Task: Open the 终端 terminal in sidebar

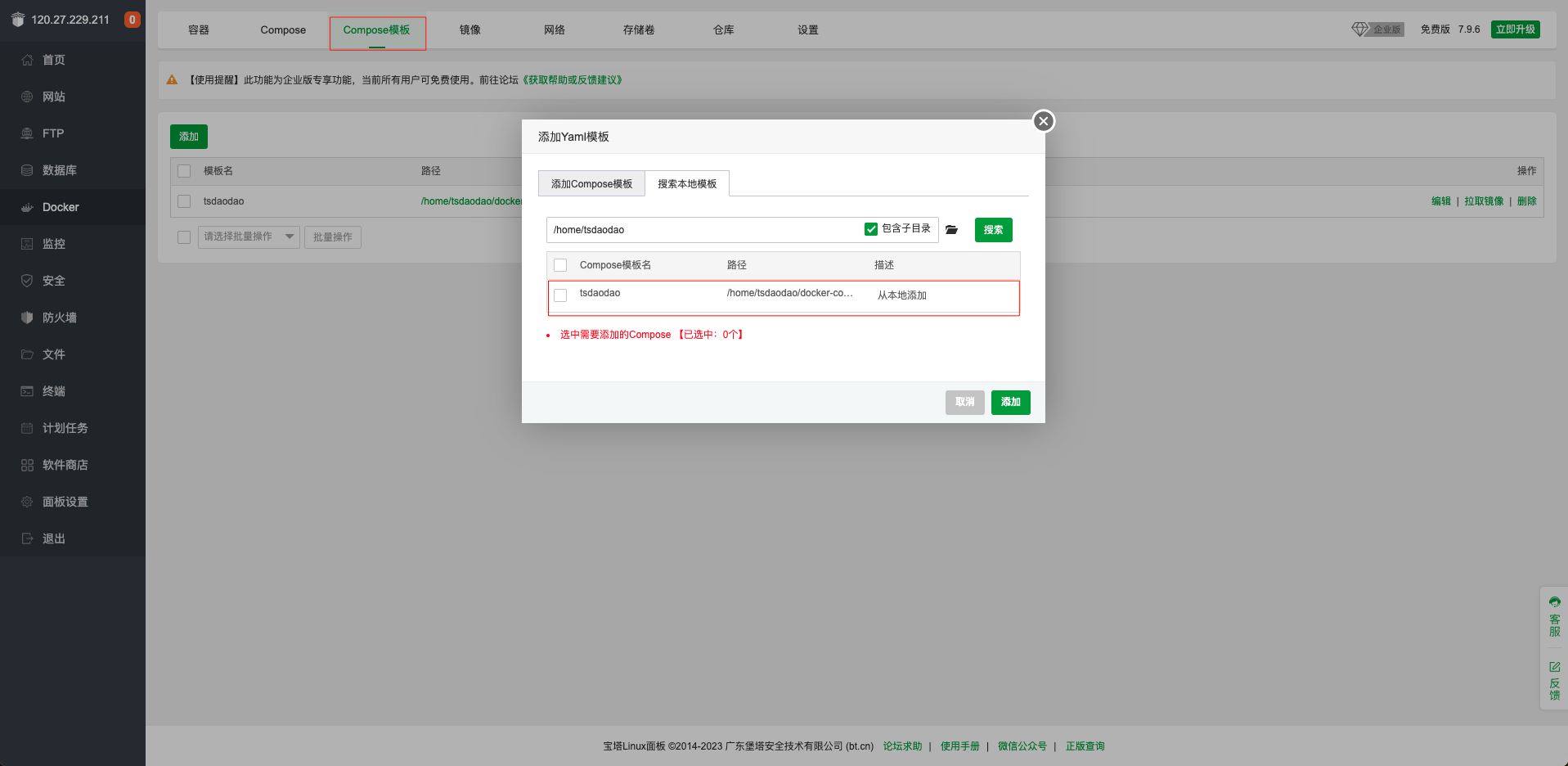Action: (54, 391)
